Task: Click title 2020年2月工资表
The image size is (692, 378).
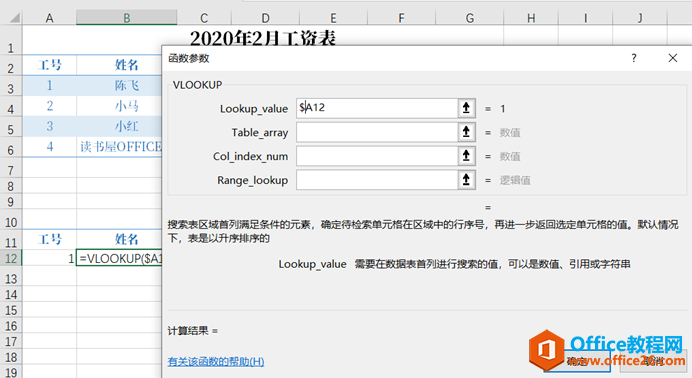Action: tap(263, 38)
